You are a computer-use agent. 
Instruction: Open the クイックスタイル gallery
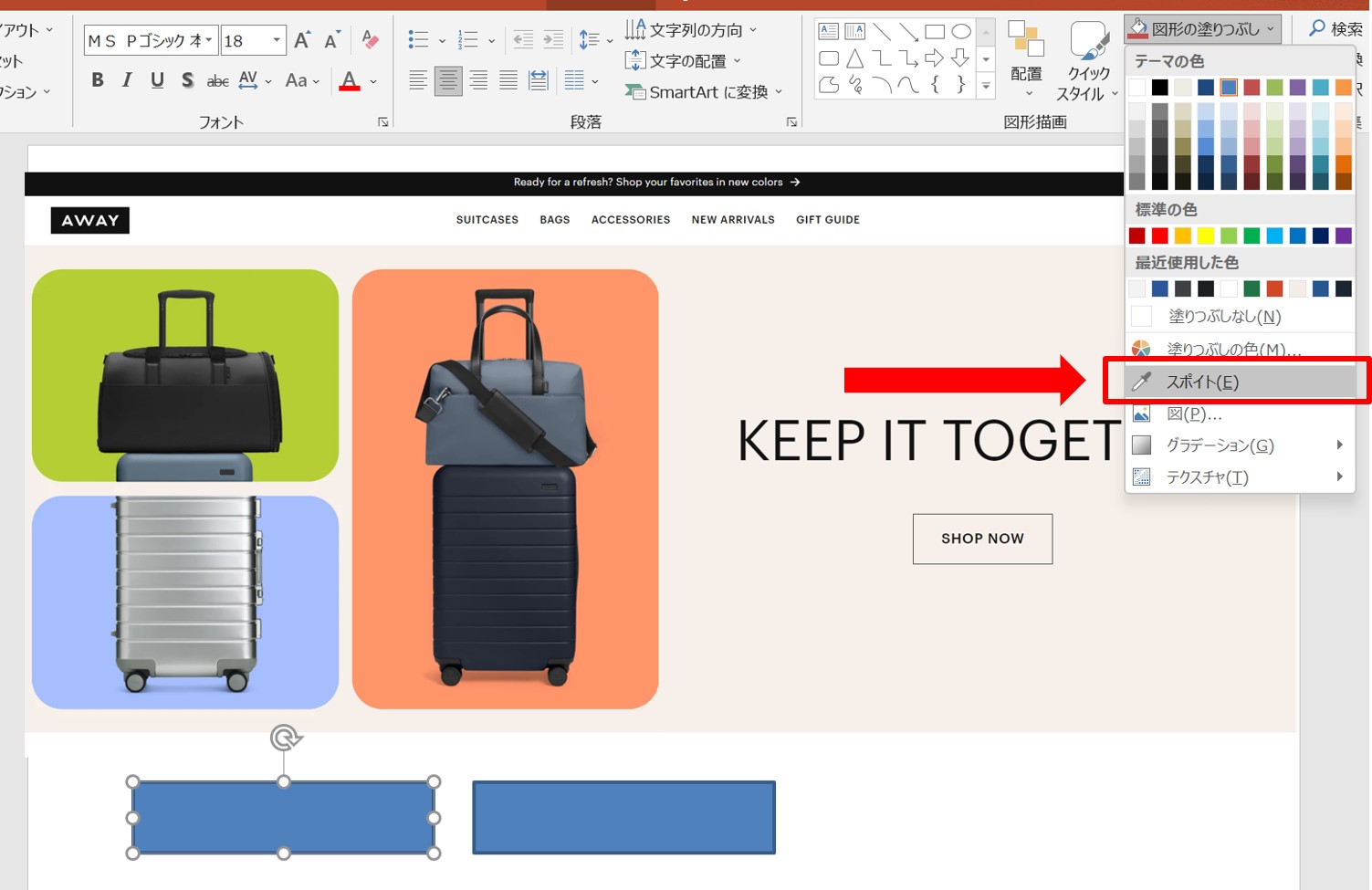coord(1087,60)
